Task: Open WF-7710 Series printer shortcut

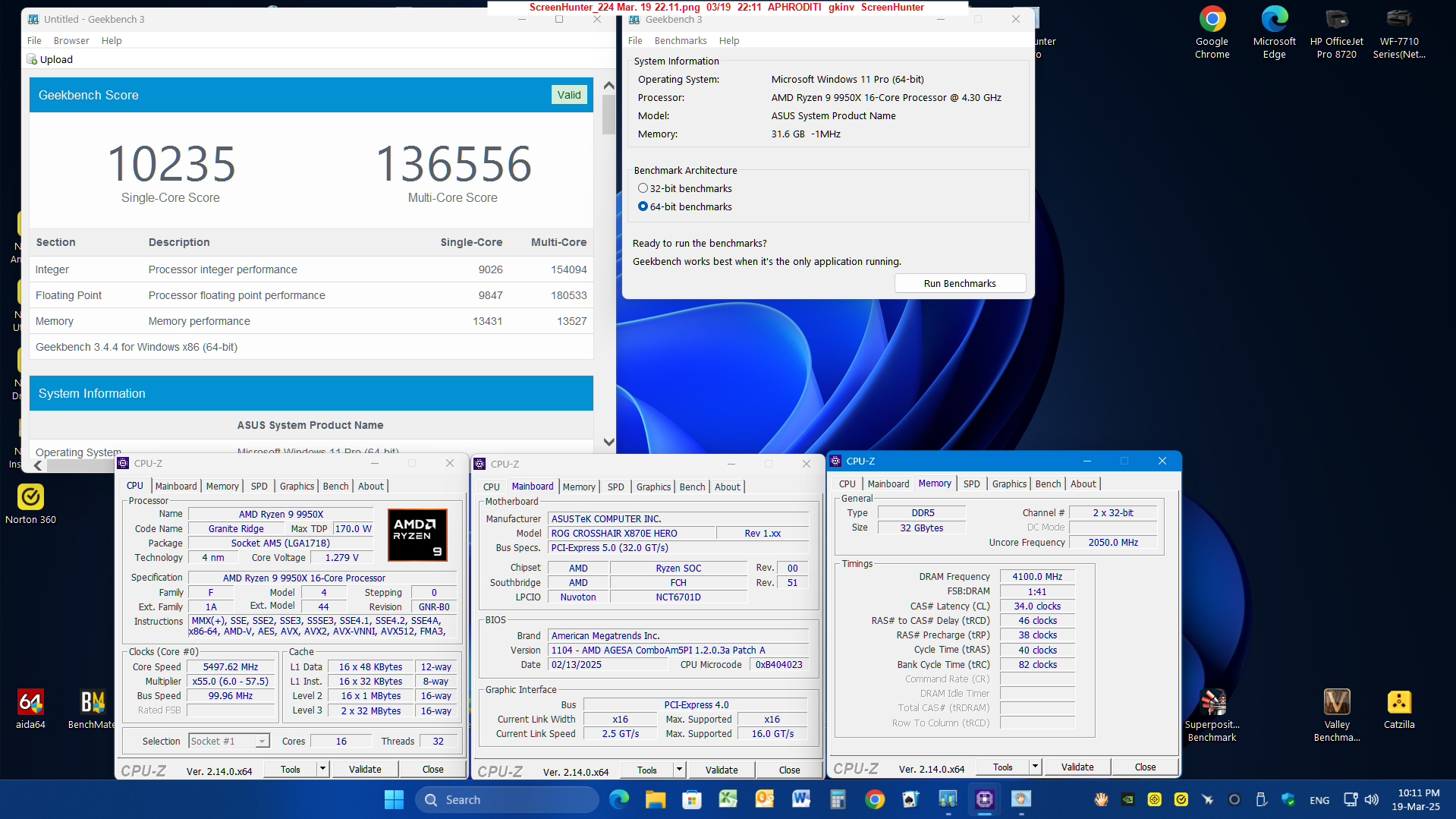Action: [1398, 33]
